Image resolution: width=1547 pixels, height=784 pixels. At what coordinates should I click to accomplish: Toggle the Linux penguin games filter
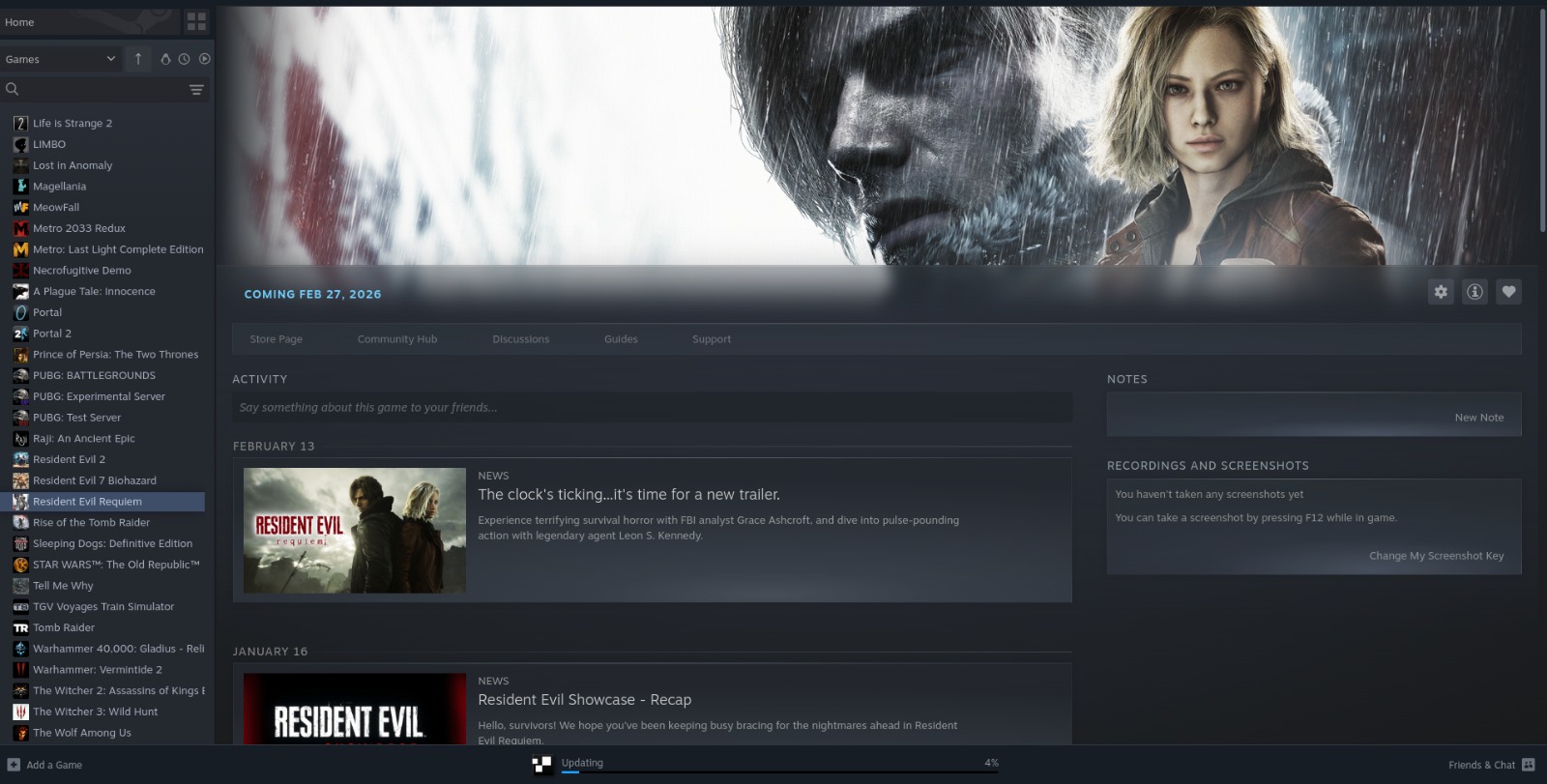165,59
